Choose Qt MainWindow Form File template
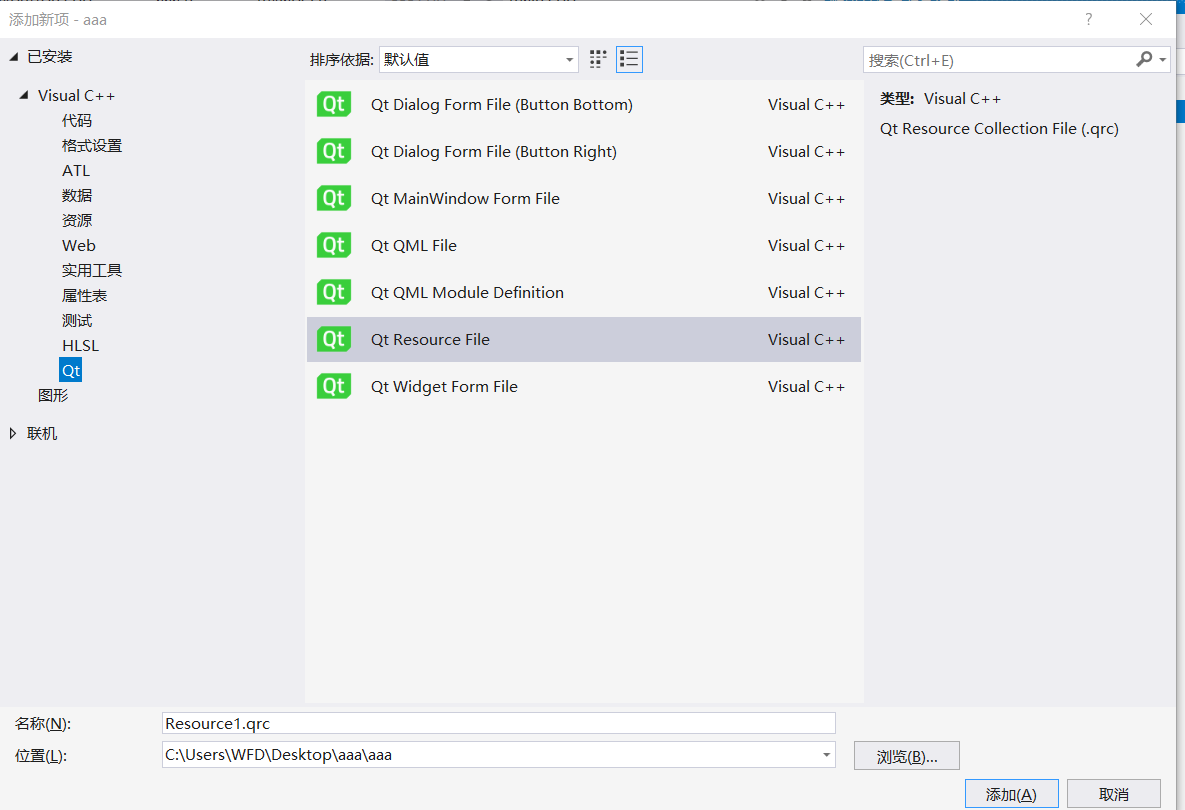1185x810 pixels. [x=583, y=198]
